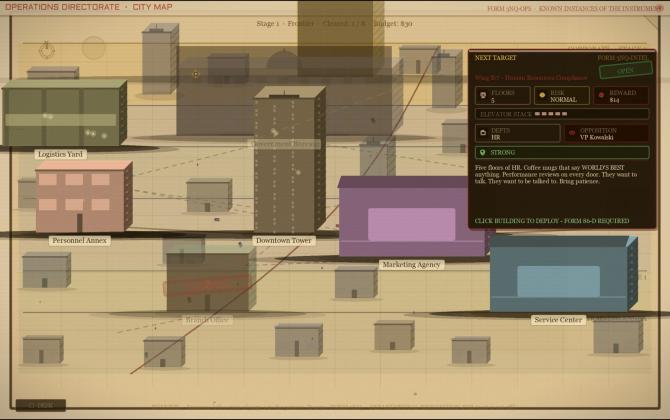Image resolution: width=670 pixels, height=420 pixels.
Task: Select the pink Personnel Annex building
Action: click(x=84, y=197)
